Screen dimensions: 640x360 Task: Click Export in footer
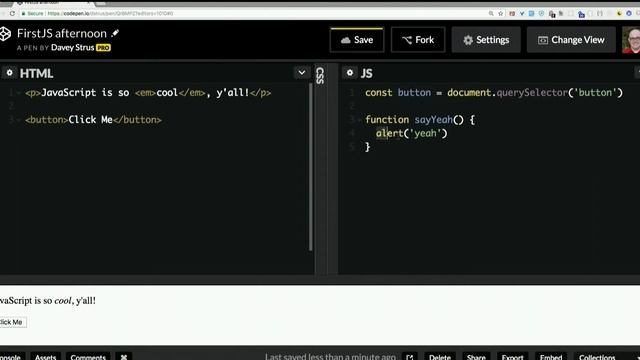click(x=512, y=357)
